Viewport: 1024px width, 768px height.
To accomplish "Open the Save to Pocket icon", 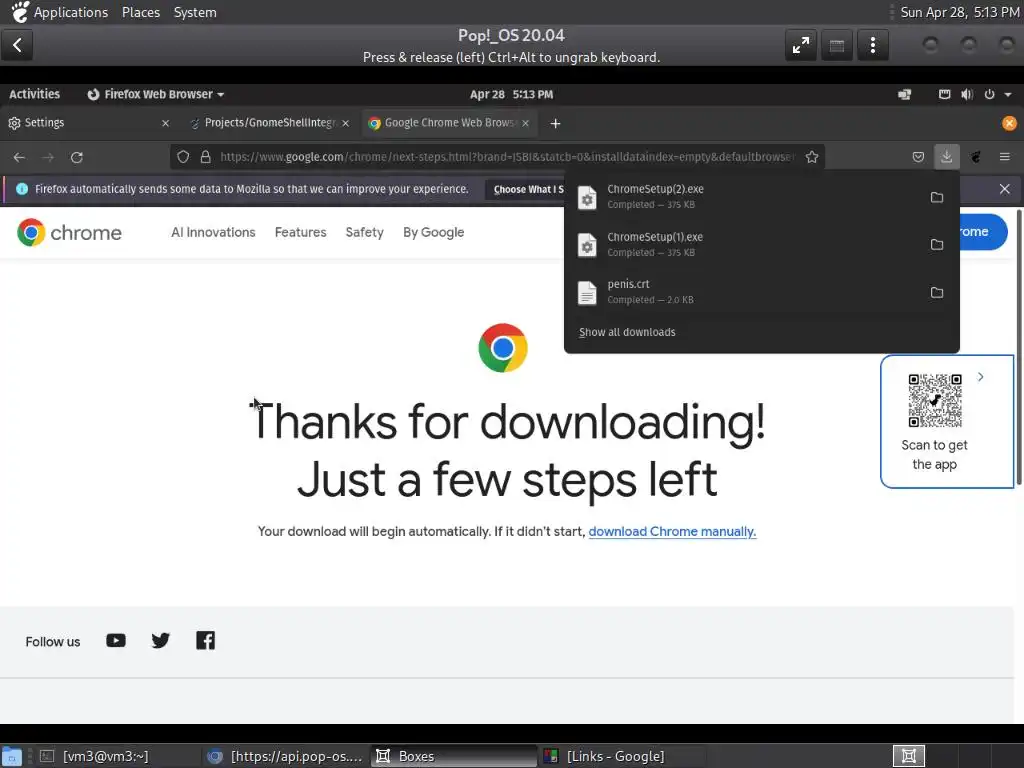I will point(918,157).
